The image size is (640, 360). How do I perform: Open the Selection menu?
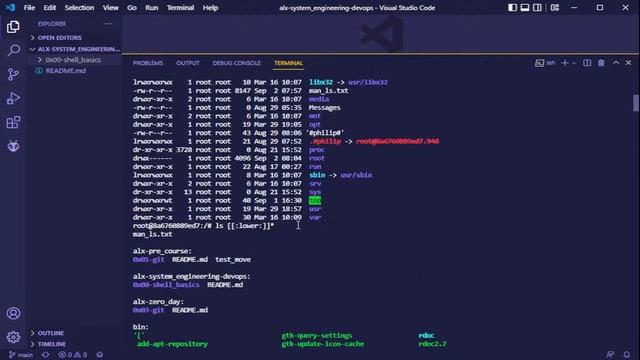[79, 8]
